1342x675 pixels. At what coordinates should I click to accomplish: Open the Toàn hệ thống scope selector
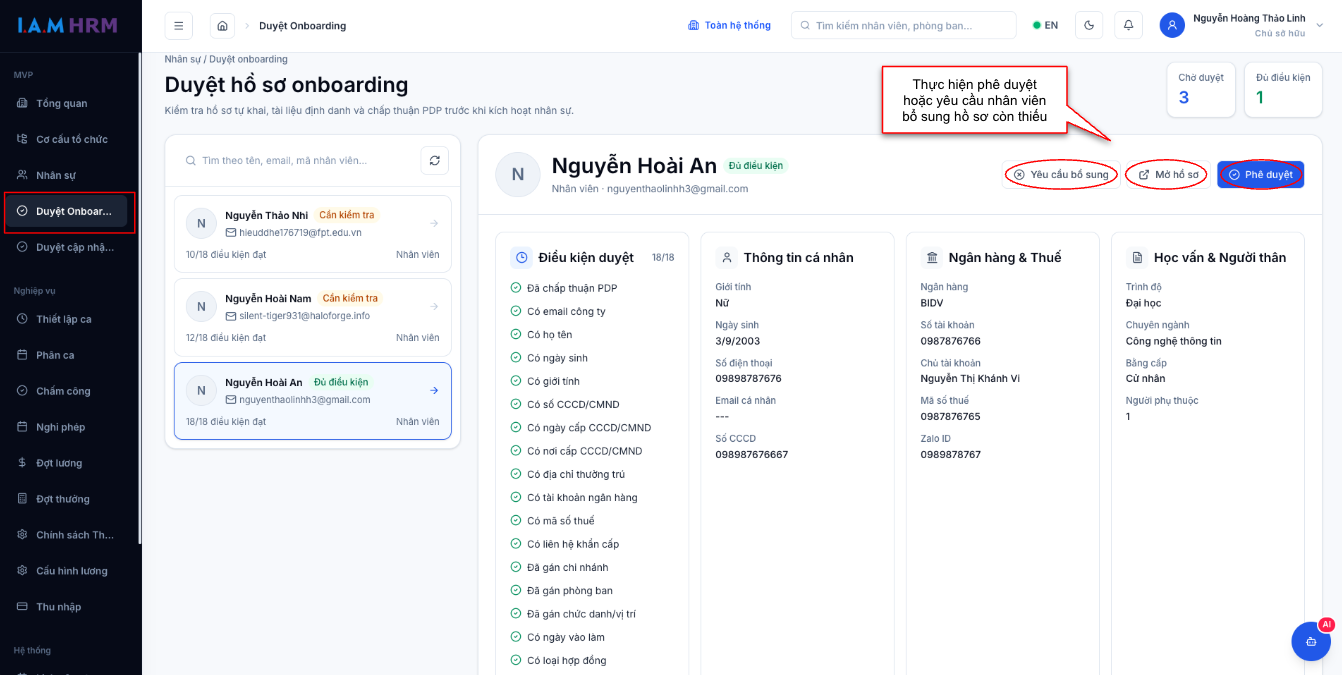pos(729,25)
